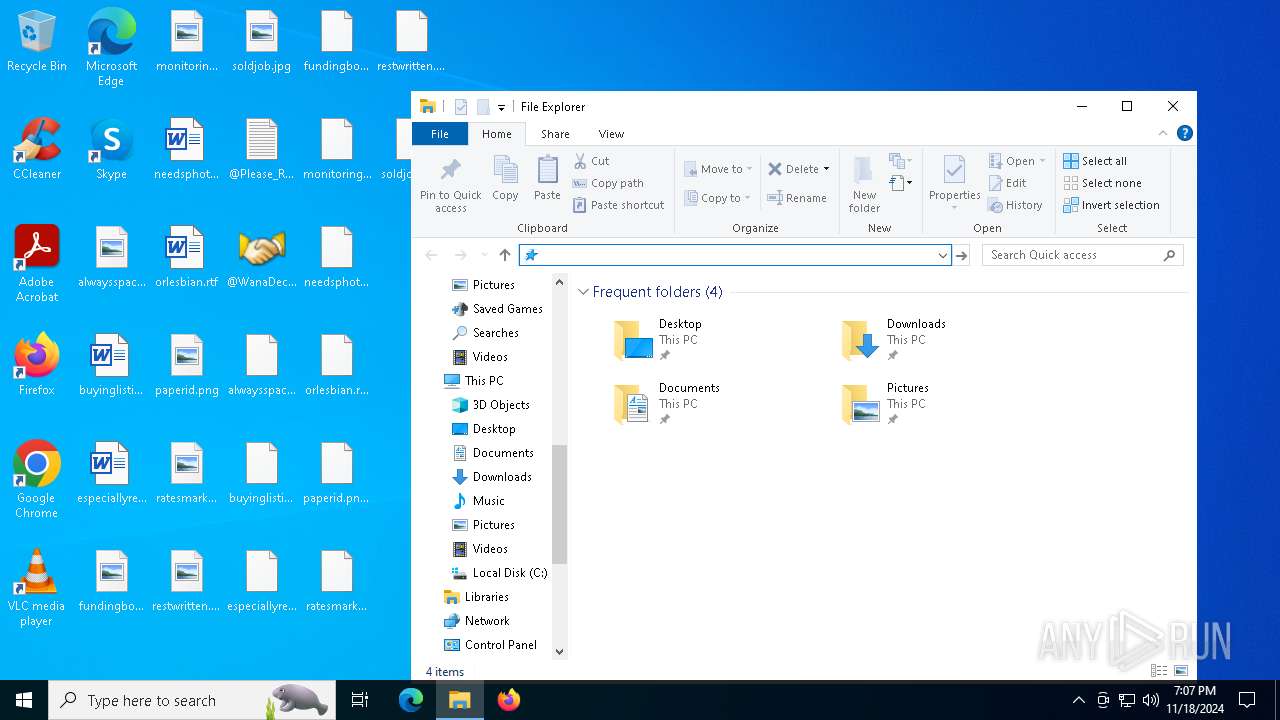Expand the Delete dropdown arrow
This screenshot has height=720, width=1280.
826,169
